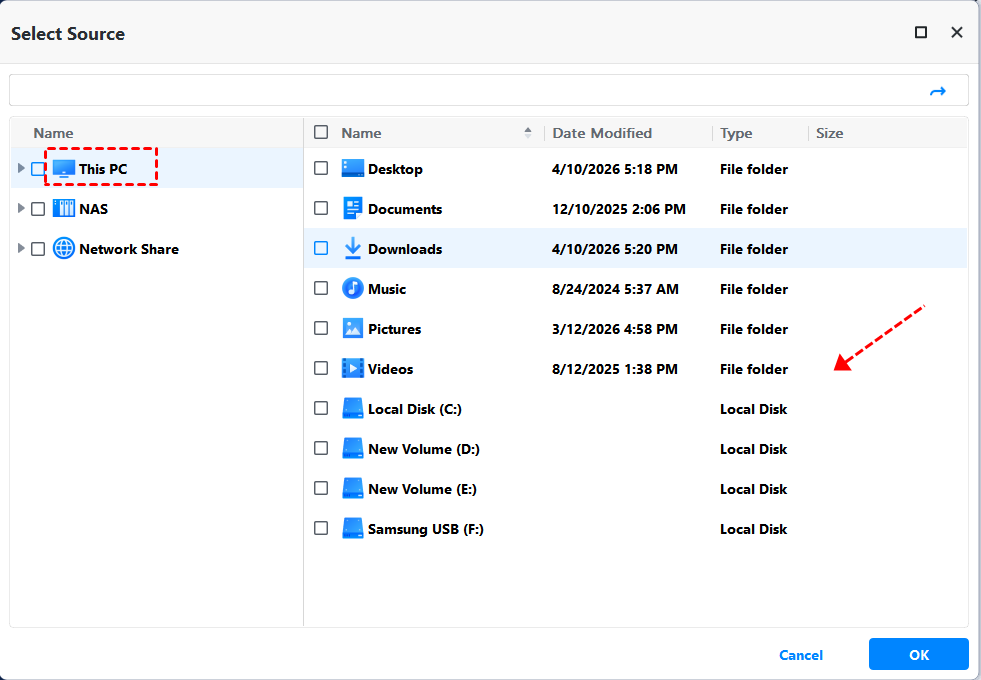Click the path go arrow icon
This screenshot has width=981, height=680.
pyautogui.click(x=937, y=91)
